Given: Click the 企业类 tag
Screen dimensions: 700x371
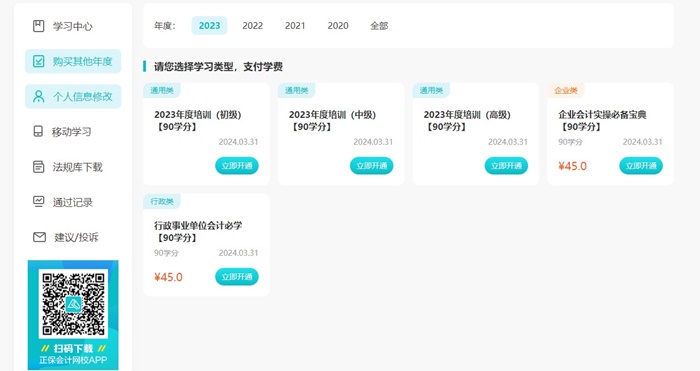Looking at the screenshot, I should [x=566, y=90].
